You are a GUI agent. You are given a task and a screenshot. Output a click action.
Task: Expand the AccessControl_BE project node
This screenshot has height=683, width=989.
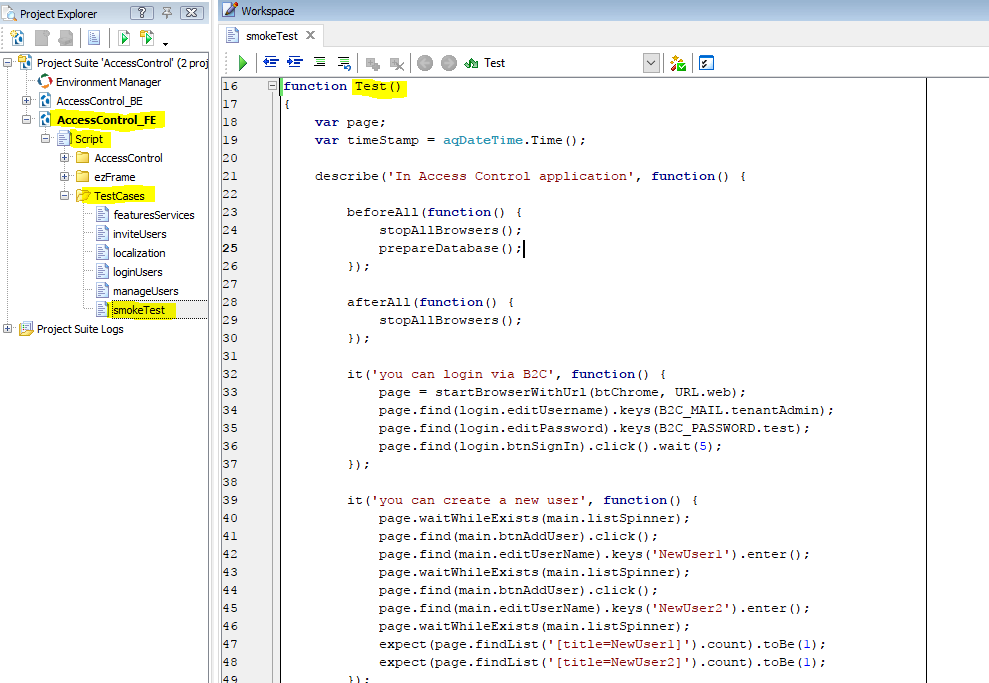pos(27,101)
